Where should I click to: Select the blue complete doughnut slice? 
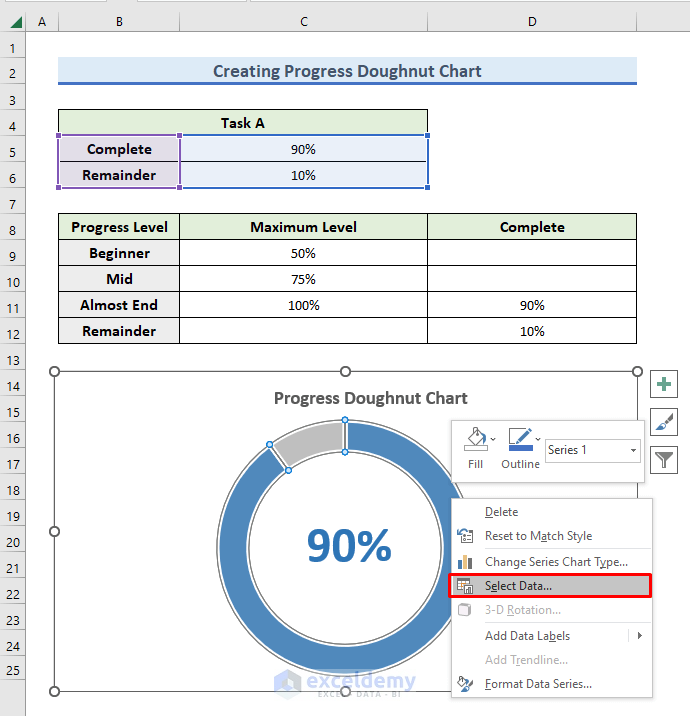tap(234, 548)
